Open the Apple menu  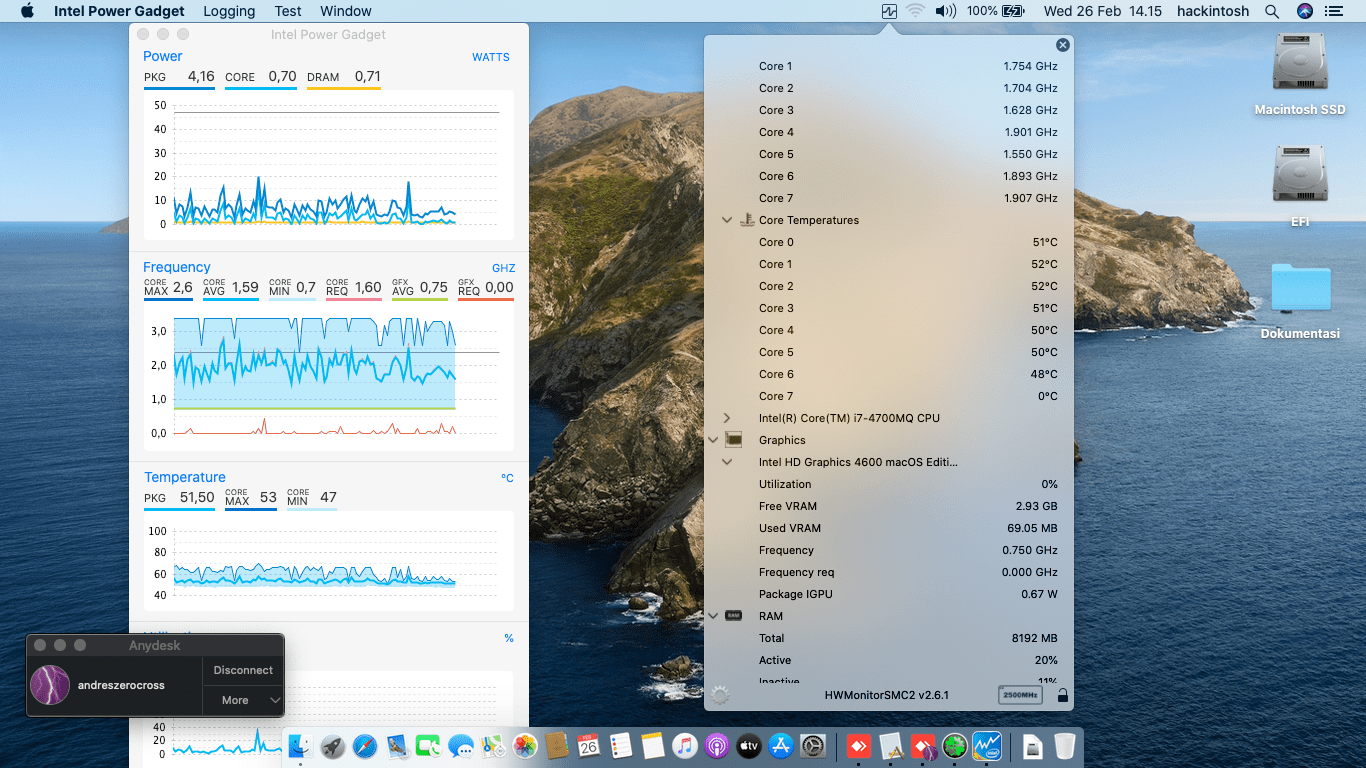point(27,11)
